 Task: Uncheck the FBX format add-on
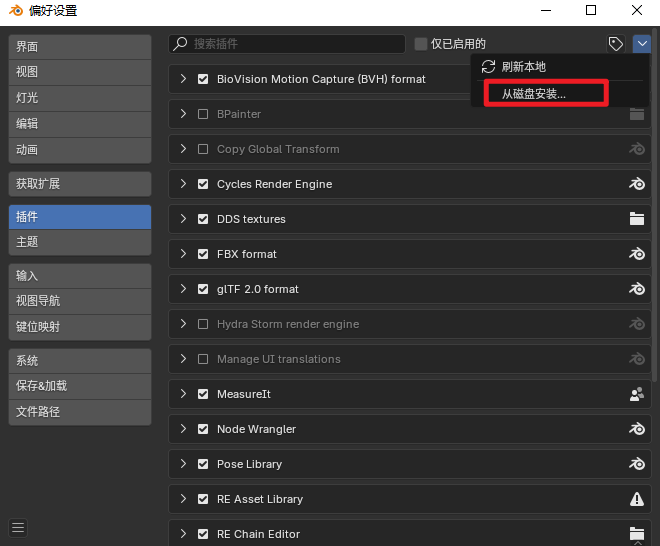pos(203,254)
